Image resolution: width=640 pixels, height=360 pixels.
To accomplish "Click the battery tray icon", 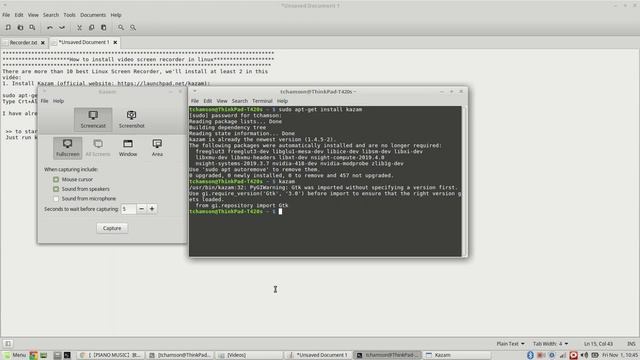I will click(595, 355).
